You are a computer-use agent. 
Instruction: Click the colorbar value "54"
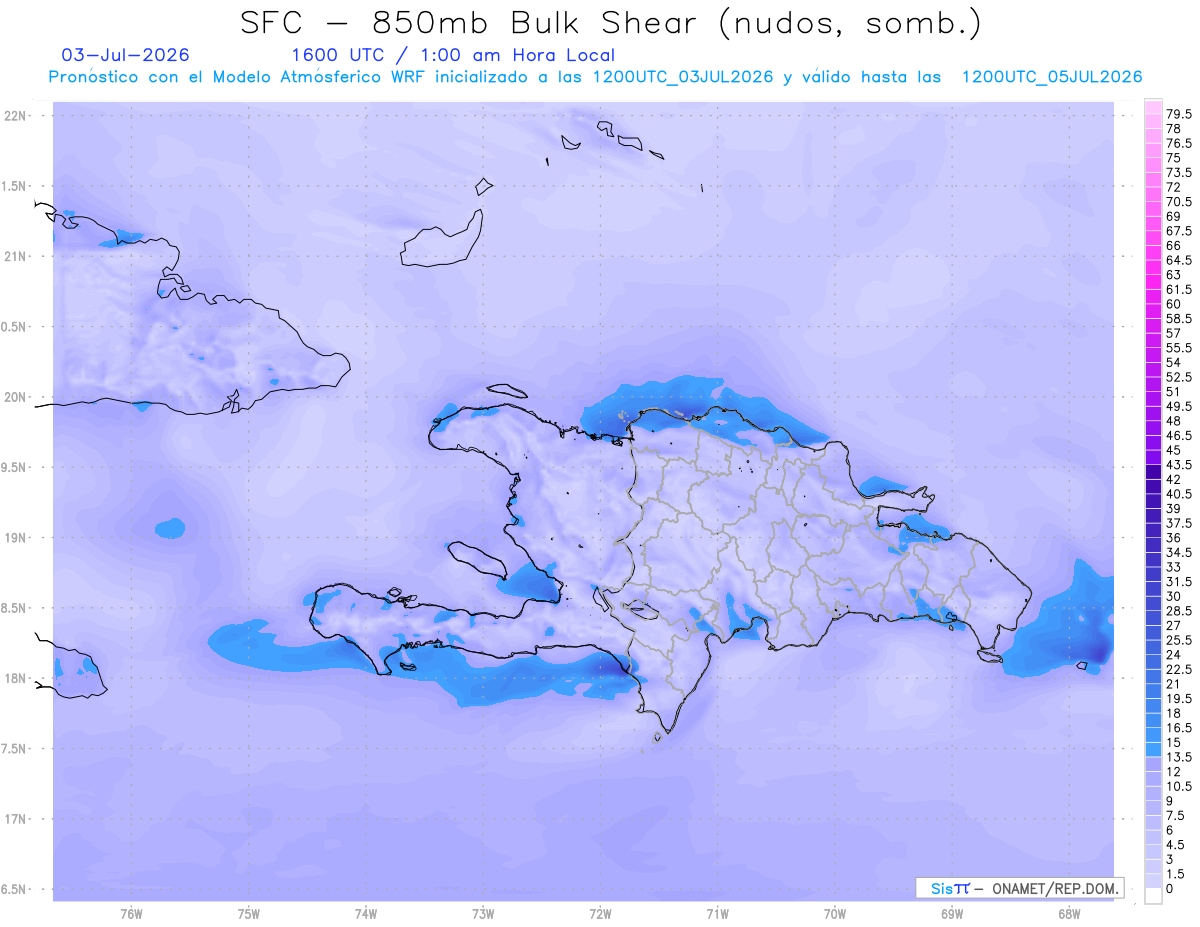pyautogui.click(x=1174, y=362)
